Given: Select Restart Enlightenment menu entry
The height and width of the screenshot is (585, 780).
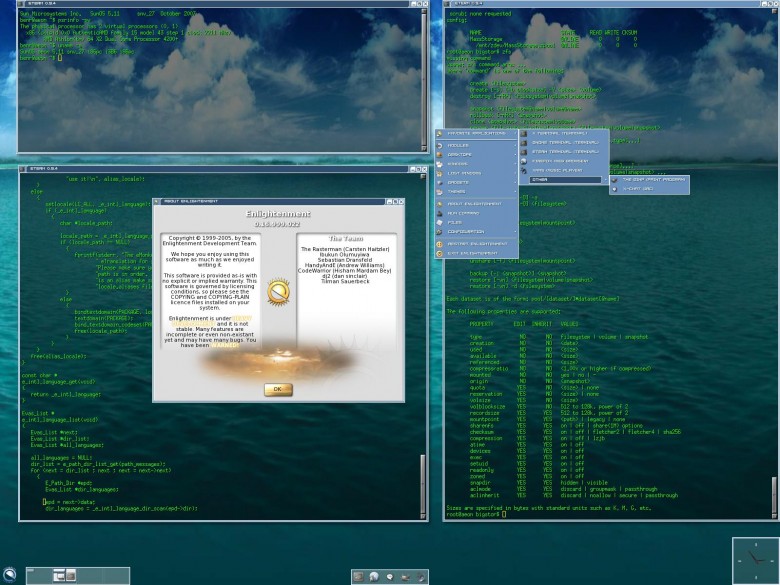Looking at the screenshot, I should (477, 244).
